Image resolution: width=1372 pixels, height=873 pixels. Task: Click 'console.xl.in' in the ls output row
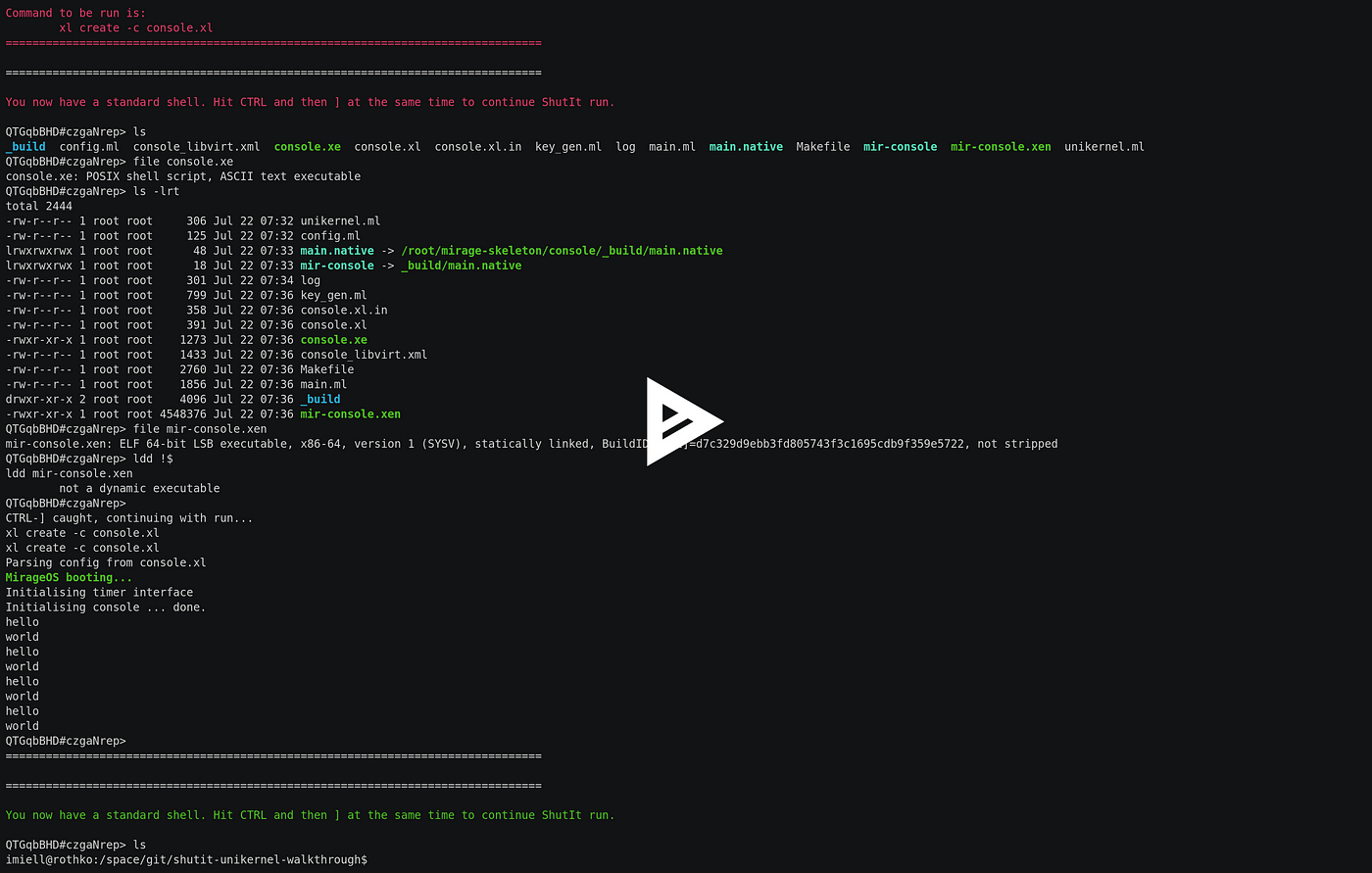pyautogui.click(x=478, y=147)
